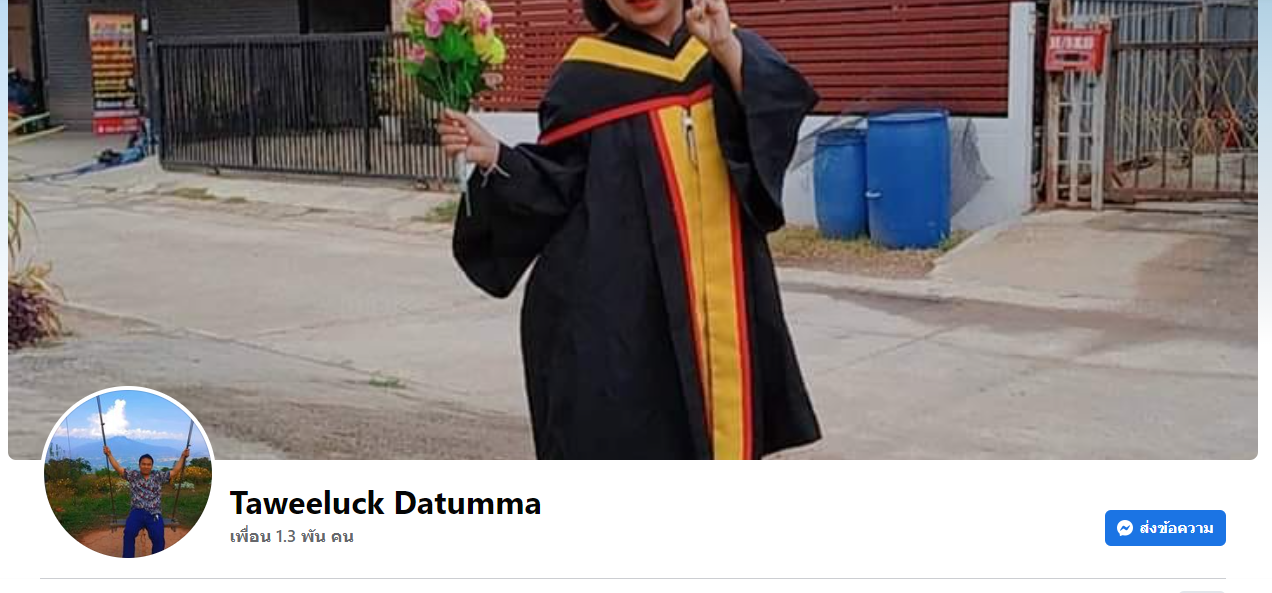
Task: Open the graduation cover photo
Action: [633, 230]
